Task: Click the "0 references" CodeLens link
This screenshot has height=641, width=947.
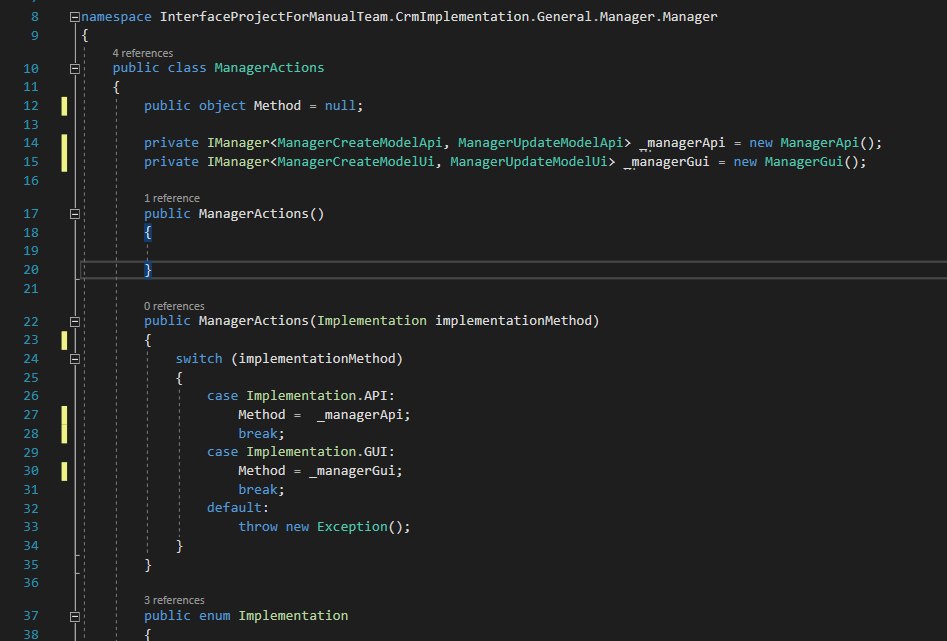Action: coord(174,306)
